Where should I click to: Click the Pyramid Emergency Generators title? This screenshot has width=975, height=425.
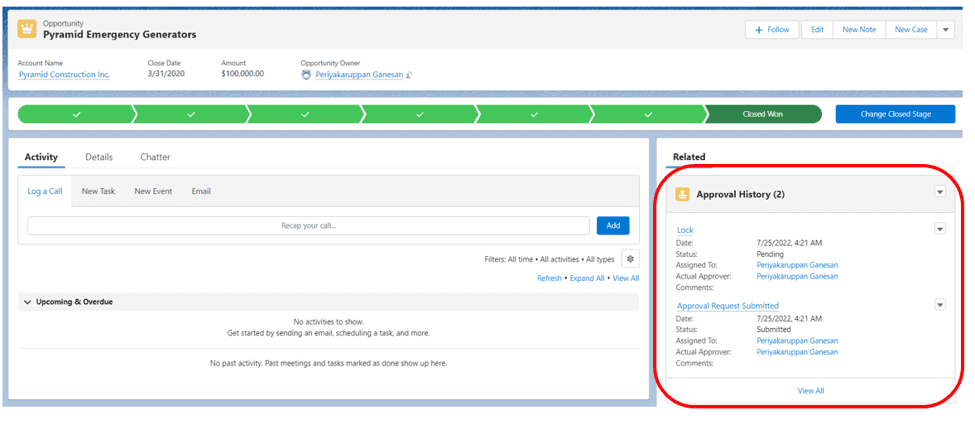[119, 35]
